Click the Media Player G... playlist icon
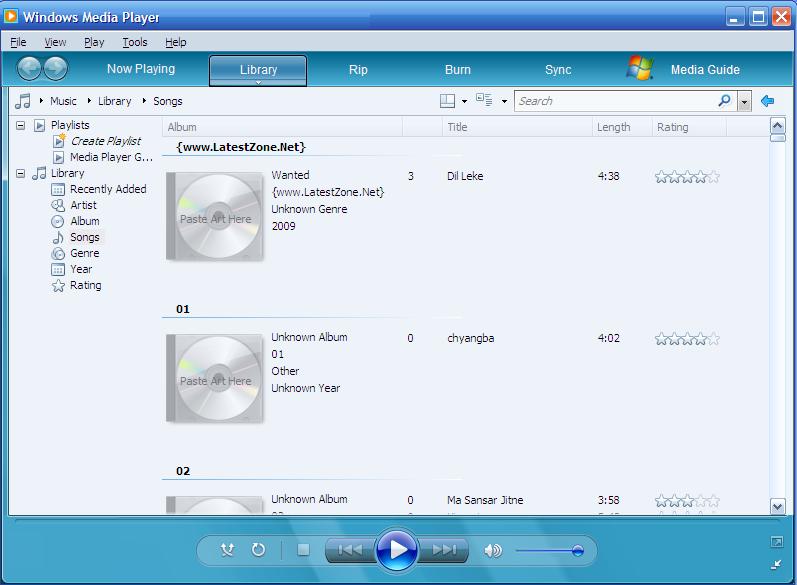797x585 pixels. click(x=59, y=157)
